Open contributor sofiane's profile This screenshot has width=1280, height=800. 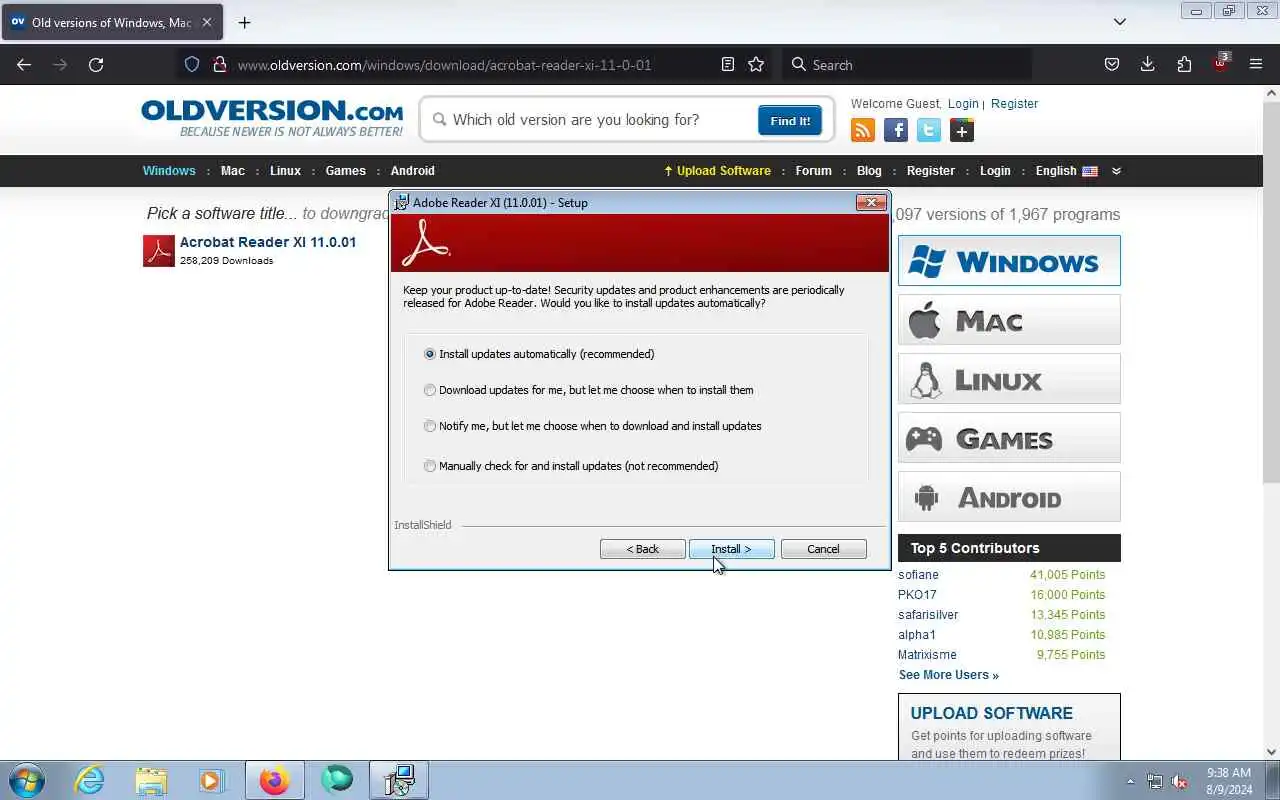pos(918,575)
